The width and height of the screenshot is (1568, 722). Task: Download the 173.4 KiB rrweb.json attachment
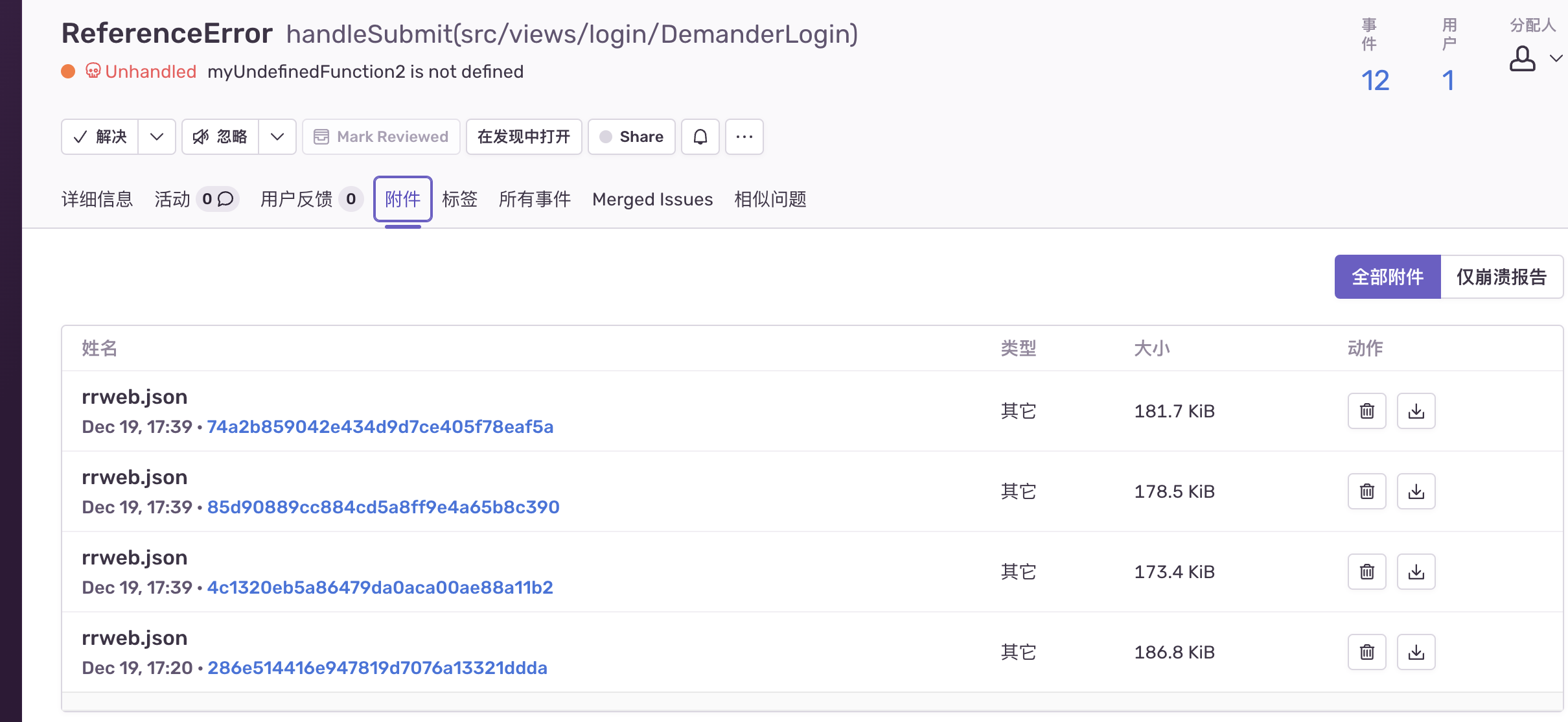click(x=1416, y=572)
